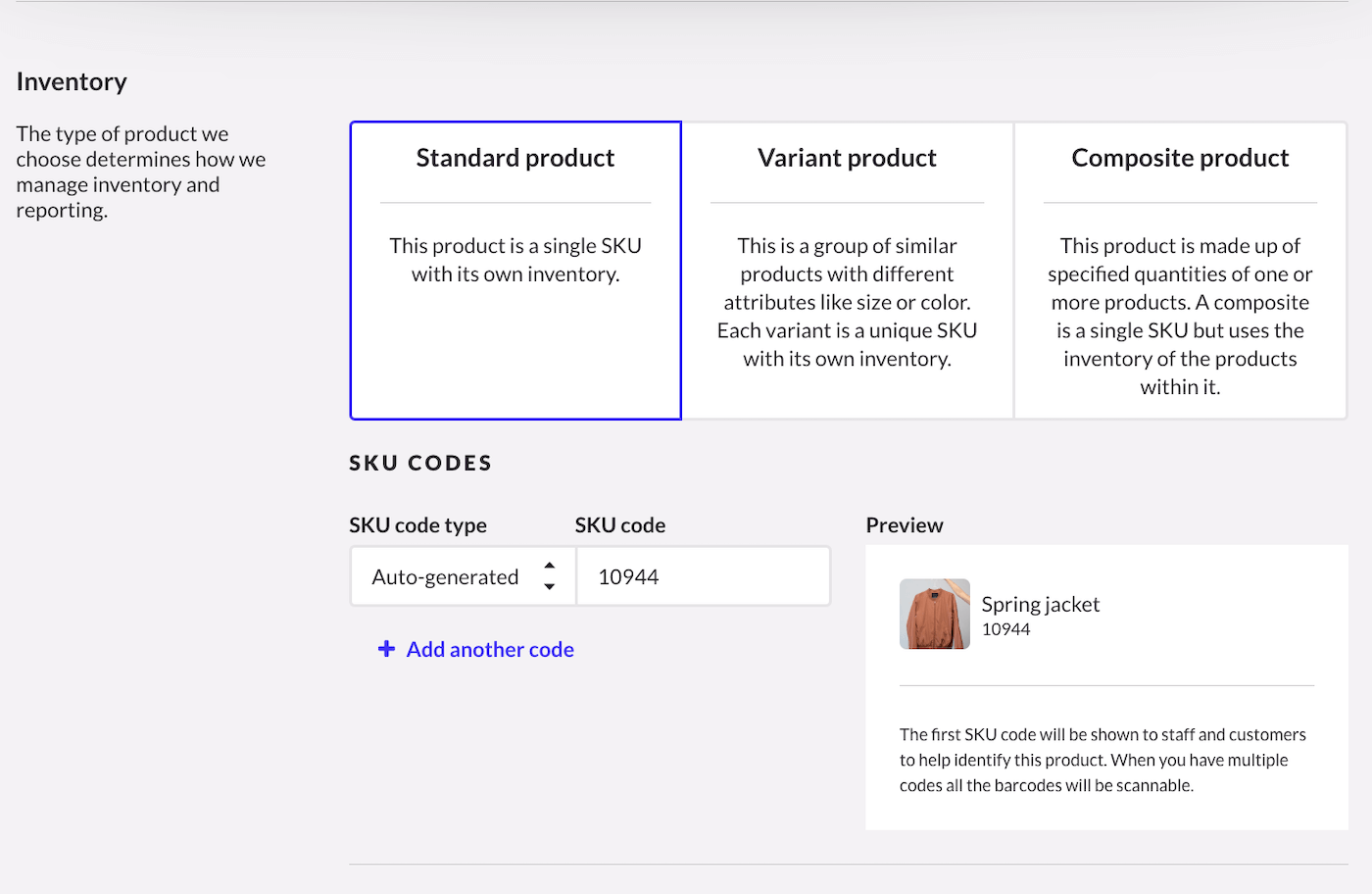Click the SKU CODES section label
Screen dimensions: 1372x894
tap(419, 462)
